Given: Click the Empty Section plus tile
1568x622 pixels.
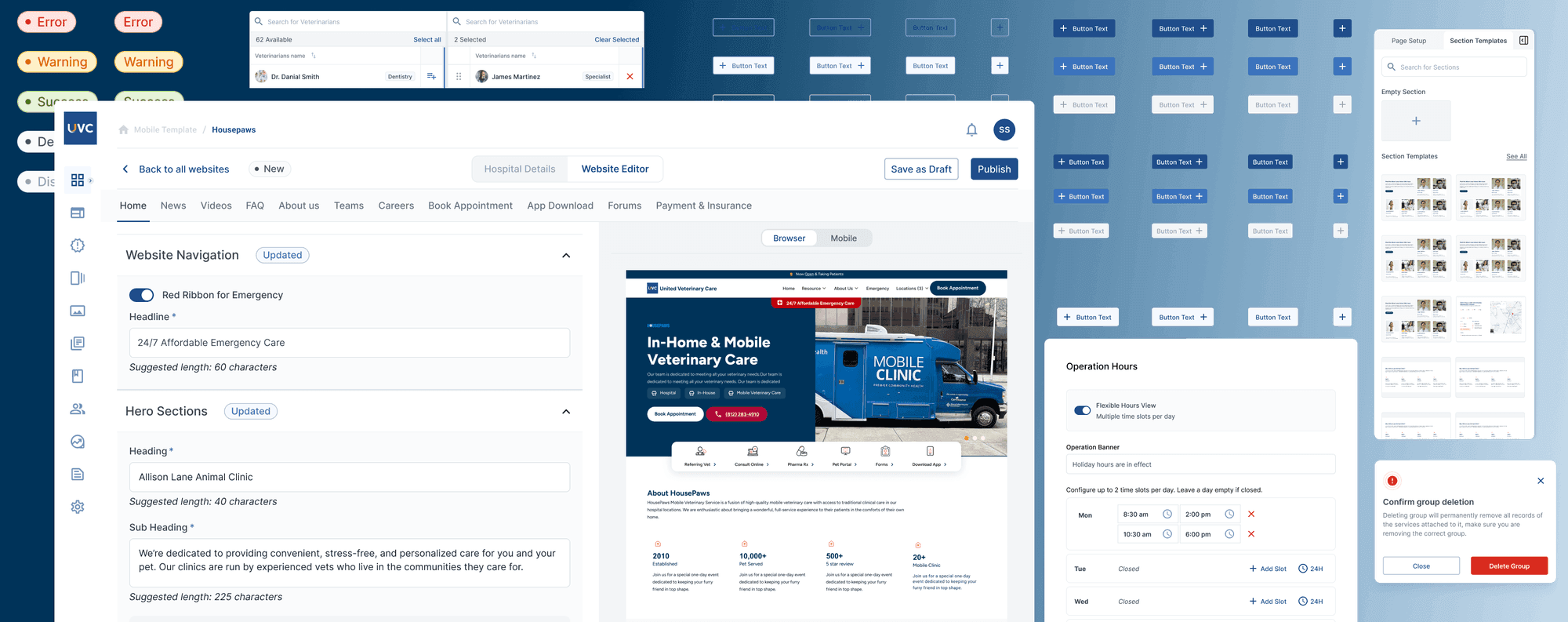Looking at the screenshot, I should click(1416, 121).
